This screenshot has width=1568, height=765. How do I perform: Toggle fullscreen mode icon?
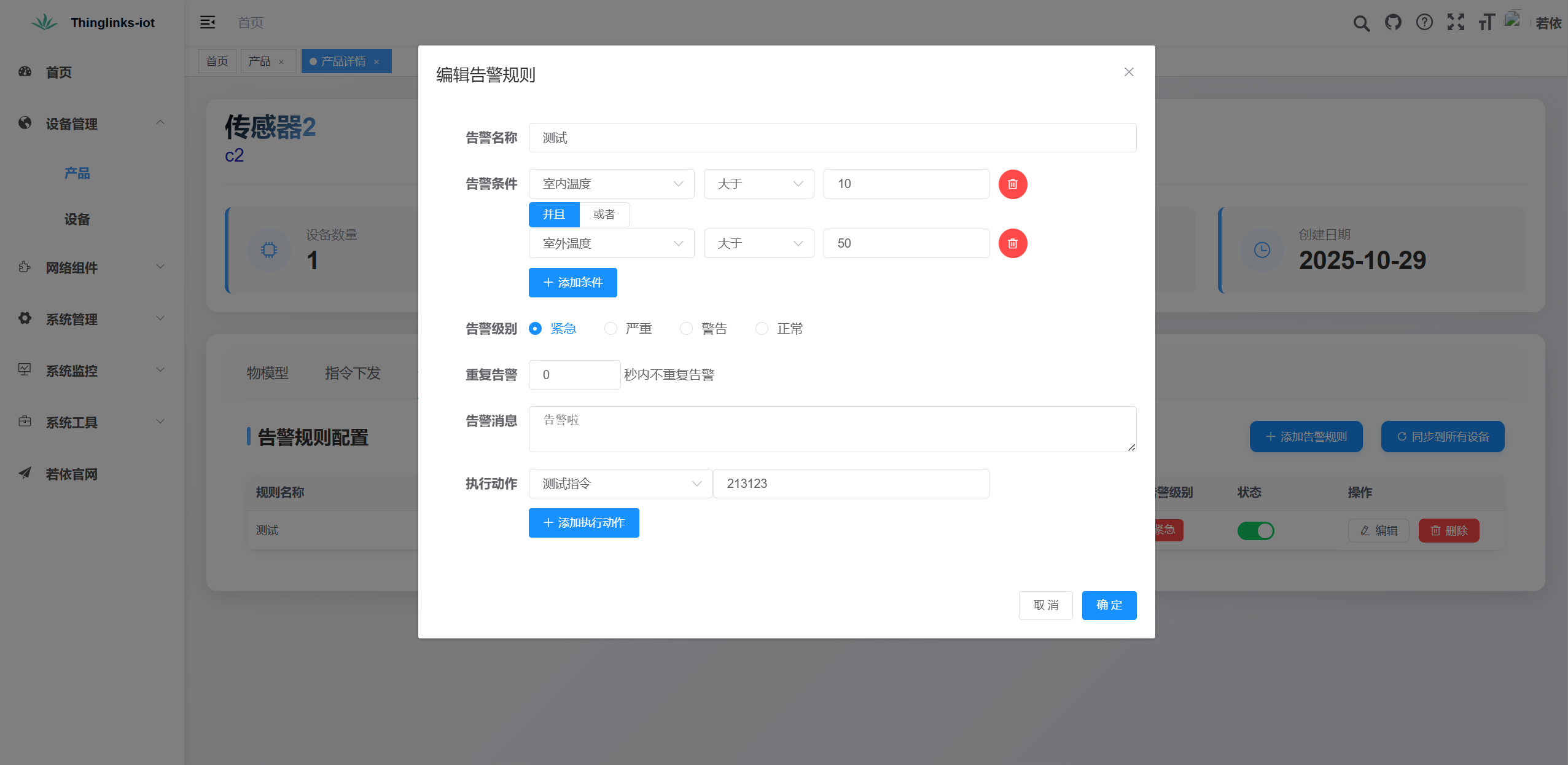[1456, 23]
